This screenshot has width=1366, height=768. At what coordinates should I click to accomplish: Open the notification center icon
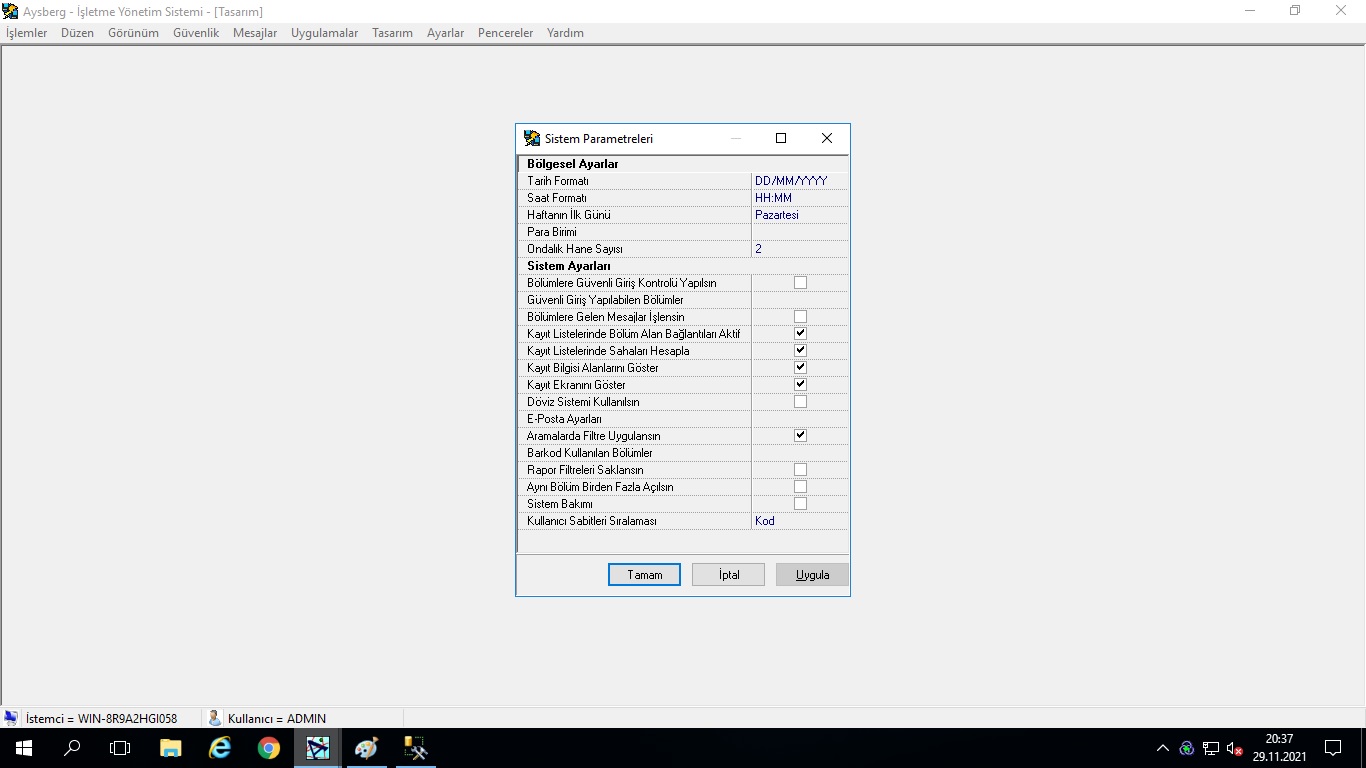(x=1332, y=748)
